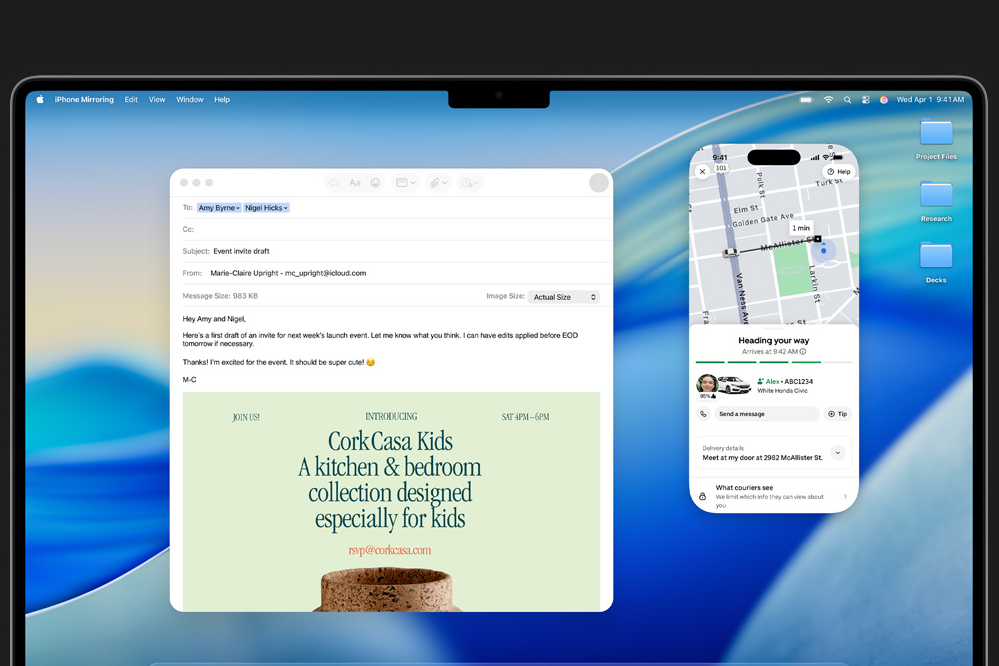
Task: Click the cork pot picture in the invite
Action: 386,590
